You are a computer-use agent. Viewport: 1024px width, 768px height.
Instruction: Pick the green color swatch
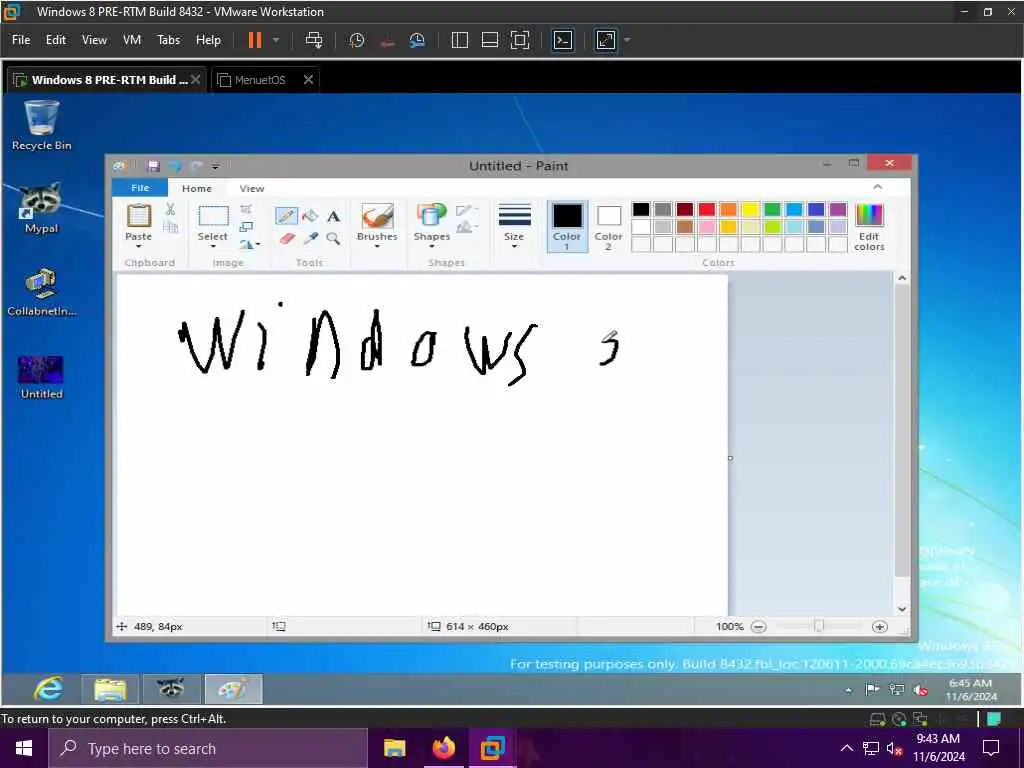click(x=772, y=209)
